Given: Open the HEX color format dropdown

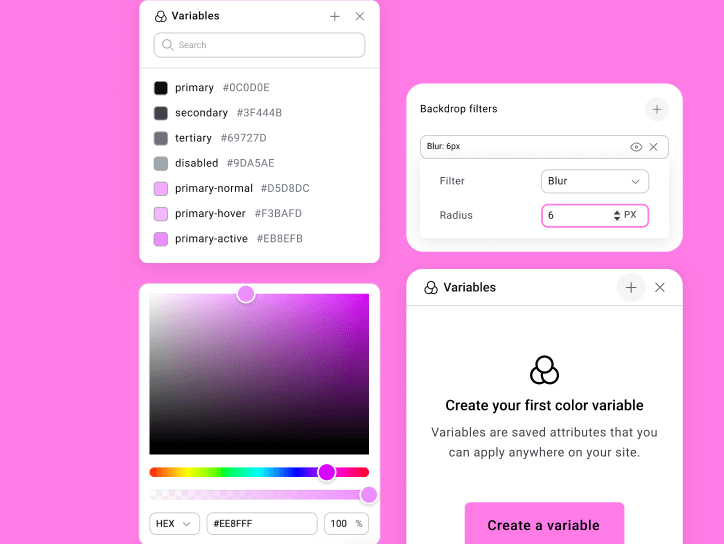Looking at the screenshot, I should tap(174, 524).
